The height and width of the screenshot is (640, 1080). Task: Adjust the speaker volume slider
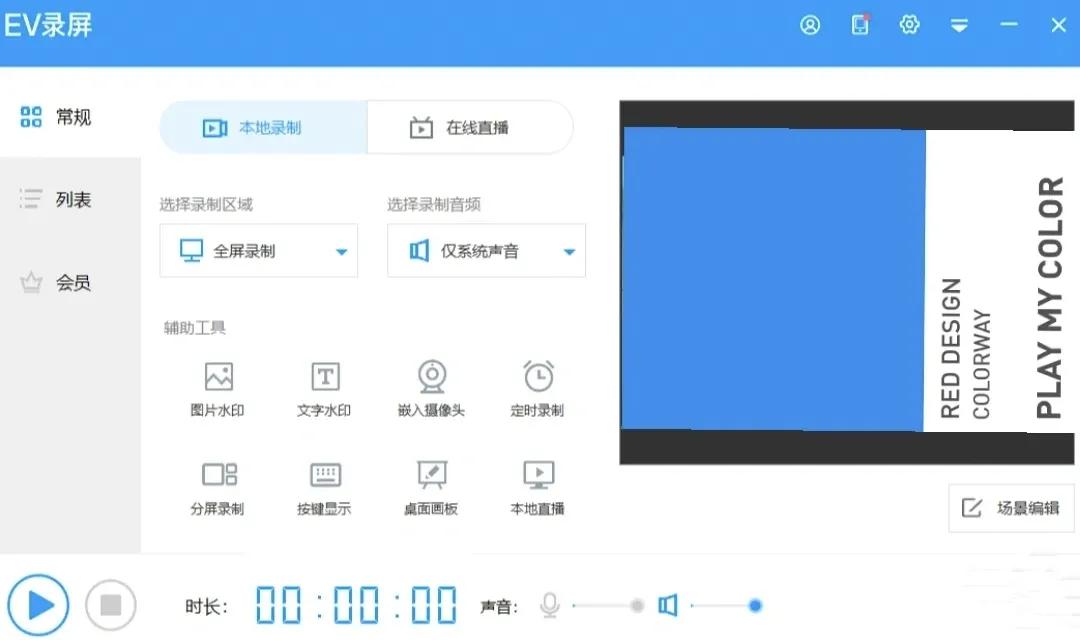(x=755, y=605)
